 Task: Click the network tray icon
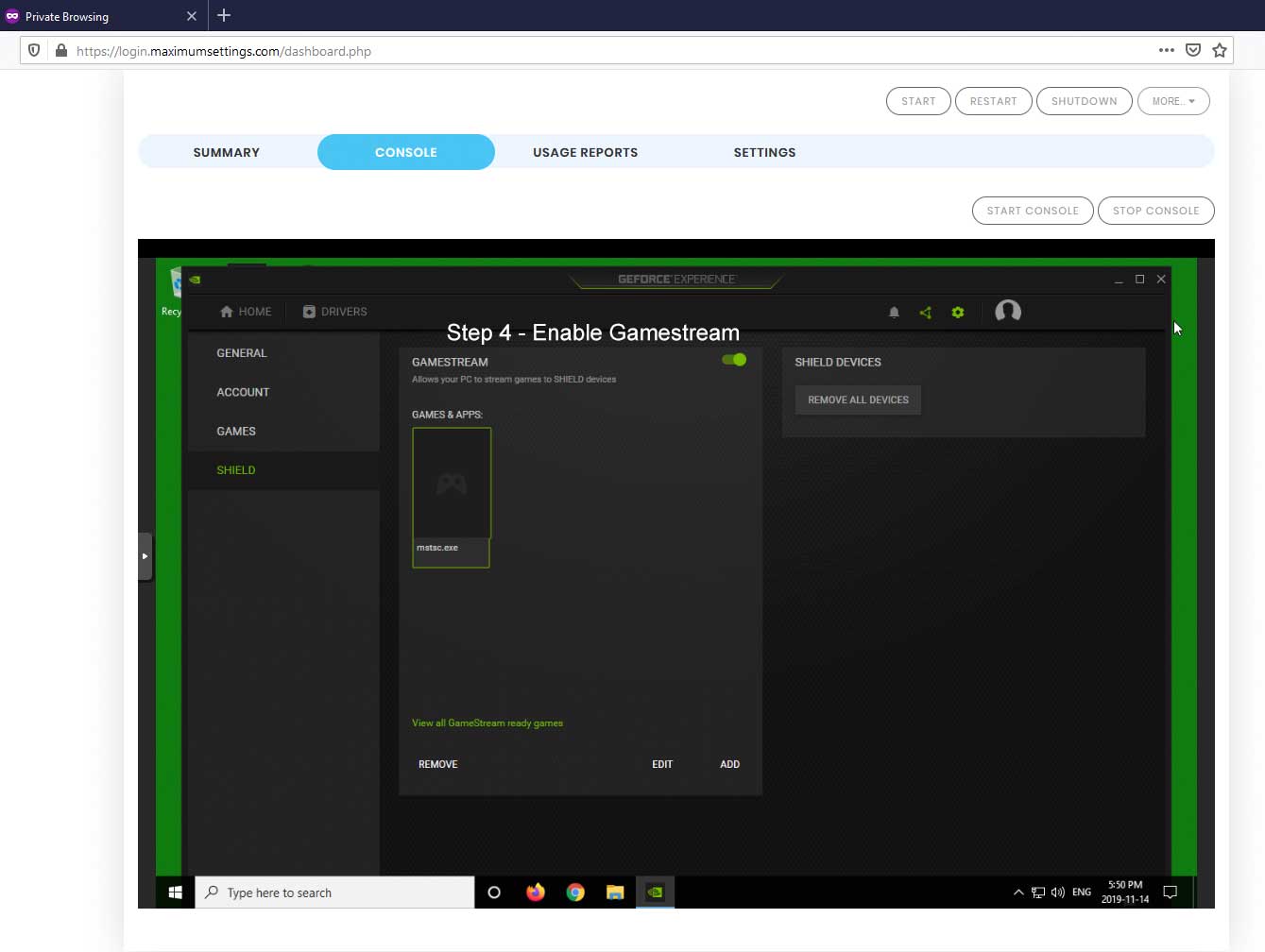1038,892
